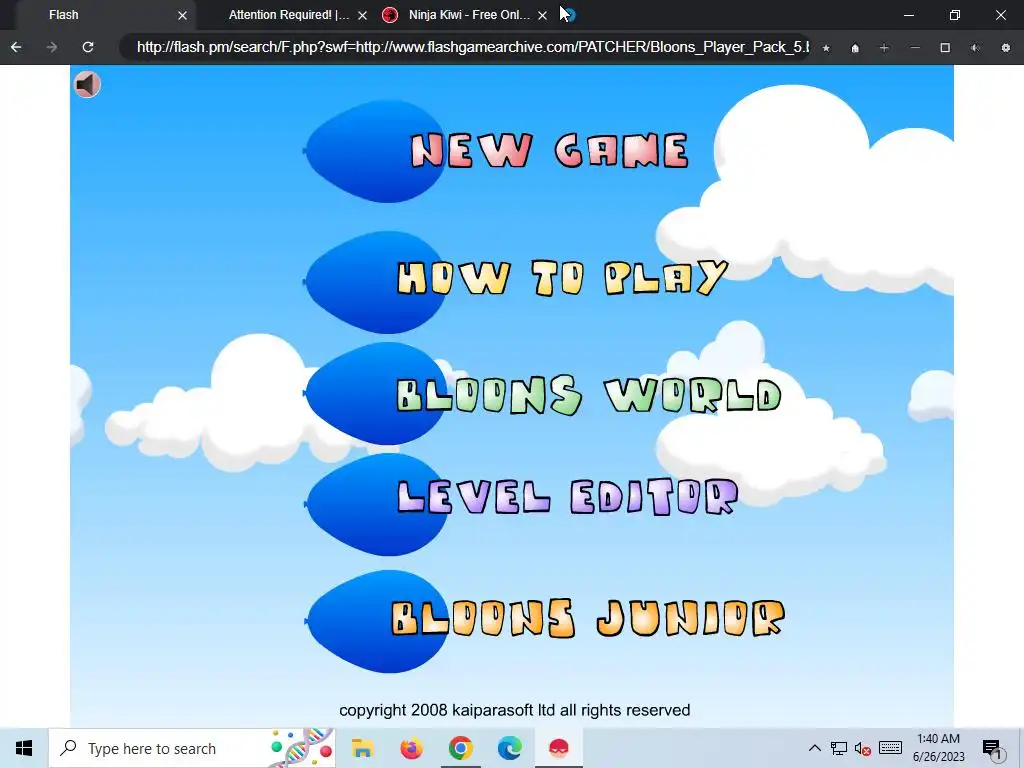This screenshot has width=1024, height=768.
Task: Switch to the Ninja Kiwi tab
Action: tap(469, 14)
